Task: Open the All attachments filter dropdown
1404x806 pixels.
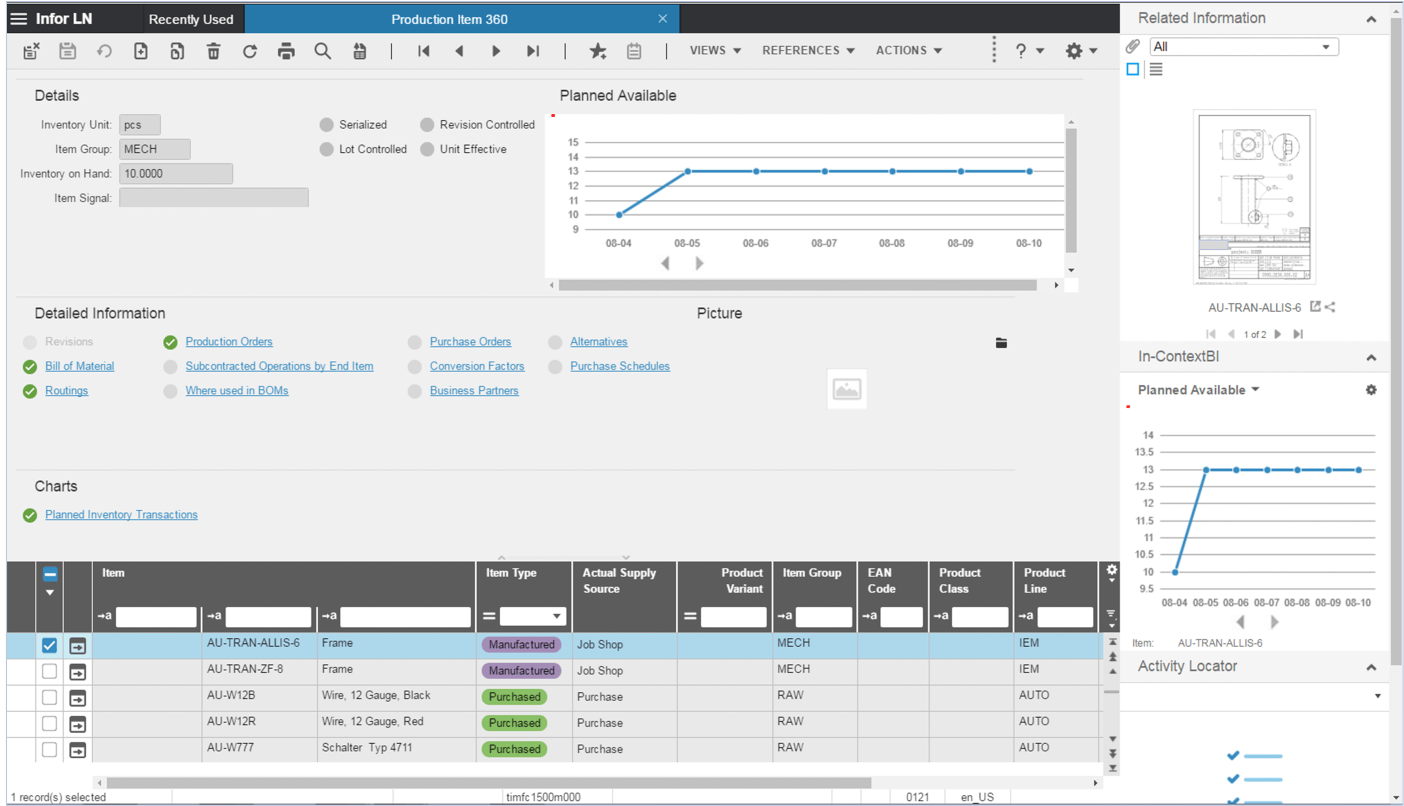Action: (1243, 47)
